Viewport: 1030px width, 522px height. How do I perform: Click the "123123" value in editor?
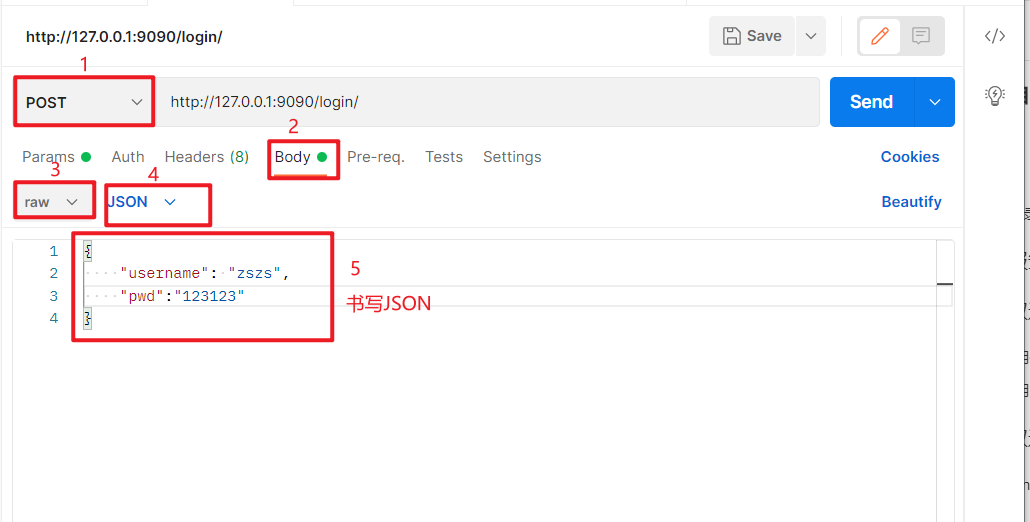click(x=209, y=296)
